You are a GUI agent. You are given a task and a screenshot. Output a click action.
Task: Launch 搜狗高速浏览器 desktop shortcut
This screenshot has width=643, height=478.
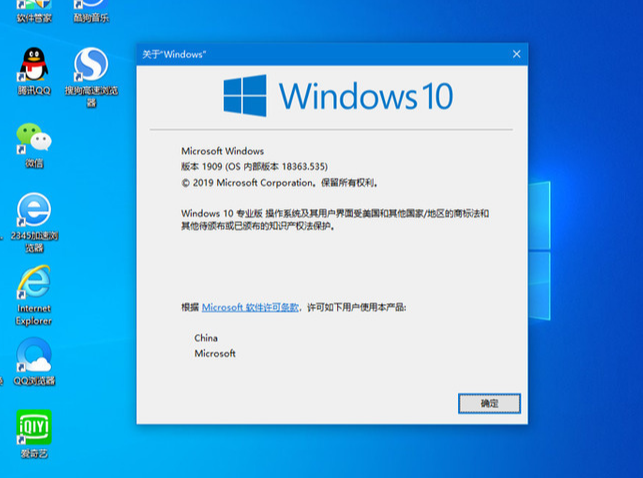(91, 77)
